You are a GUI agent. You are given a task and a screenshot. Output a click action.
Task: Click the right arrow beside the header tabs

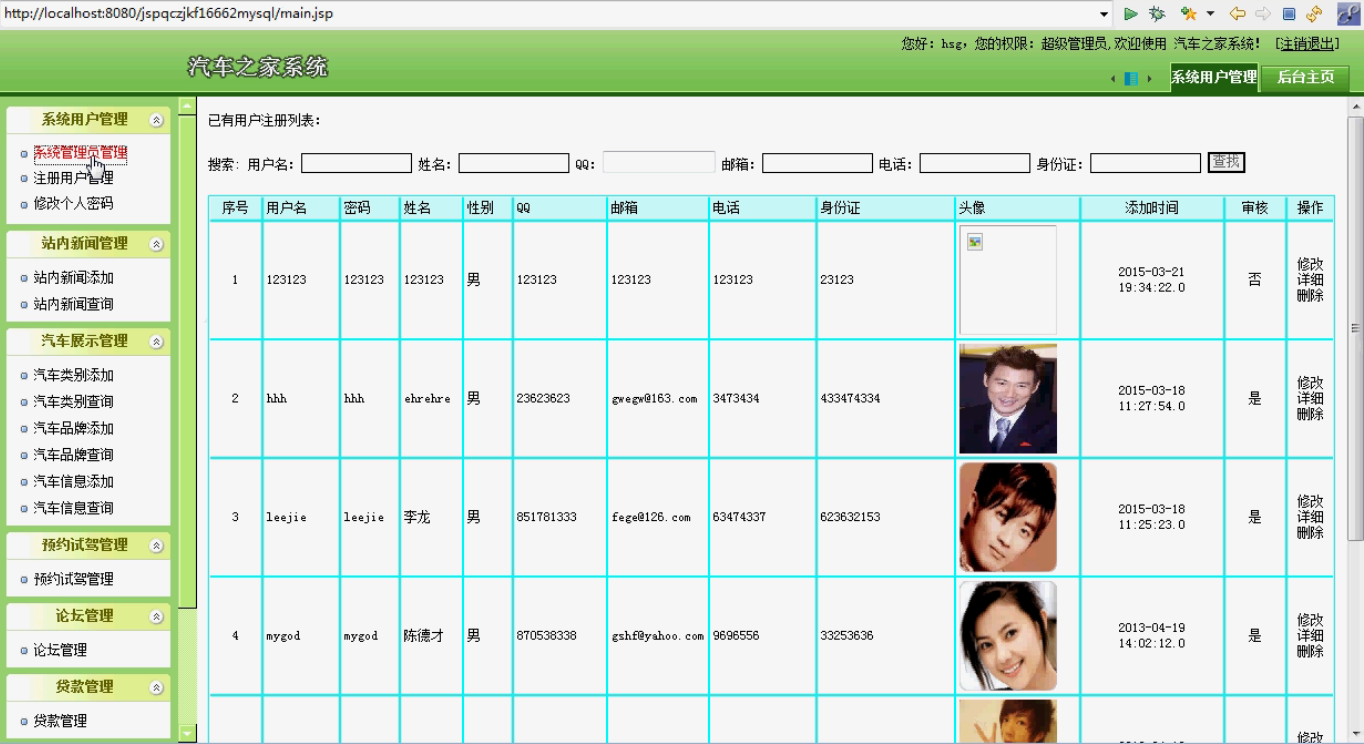1149,79
